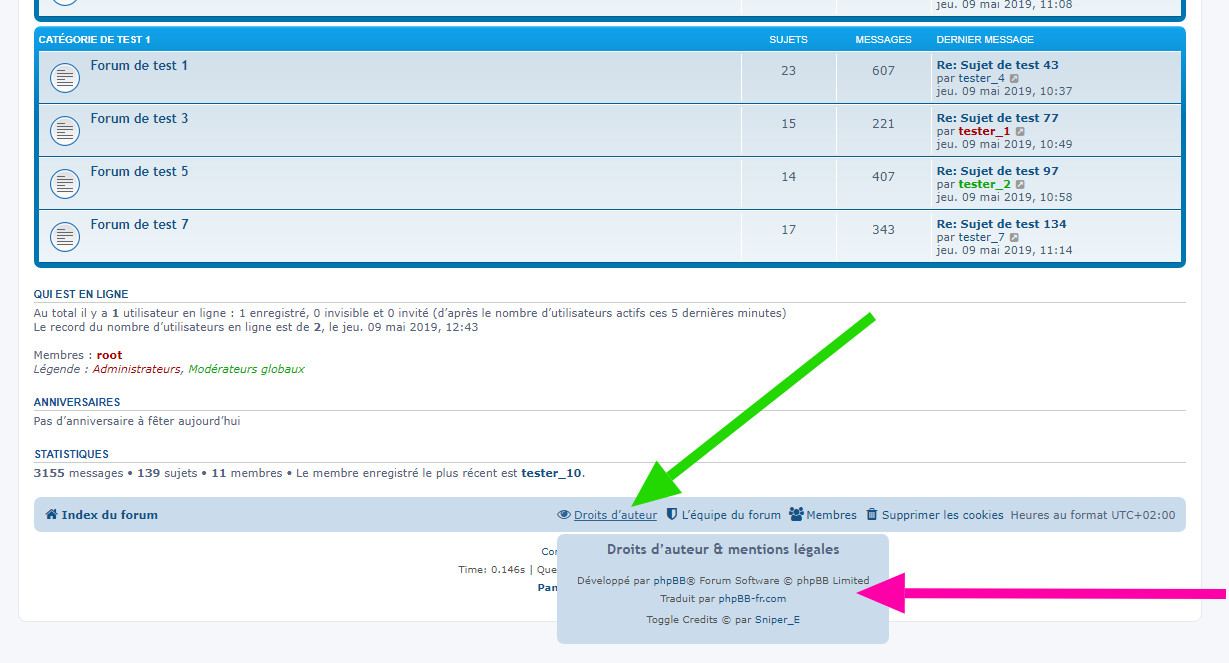The width and height of the screenshot is (1229, 663).
Task: Open the Modérateurs globaux group link
Action: pos(246,369)
